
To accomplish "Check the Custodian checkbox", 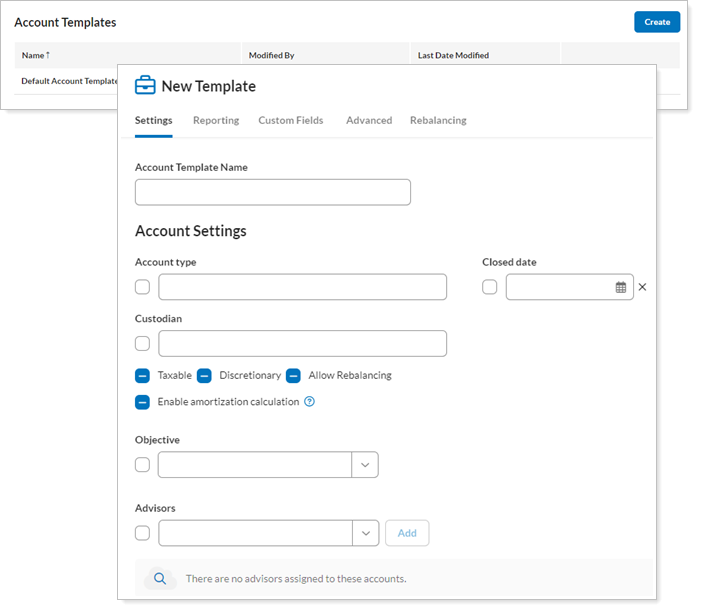I will [143, 344].
